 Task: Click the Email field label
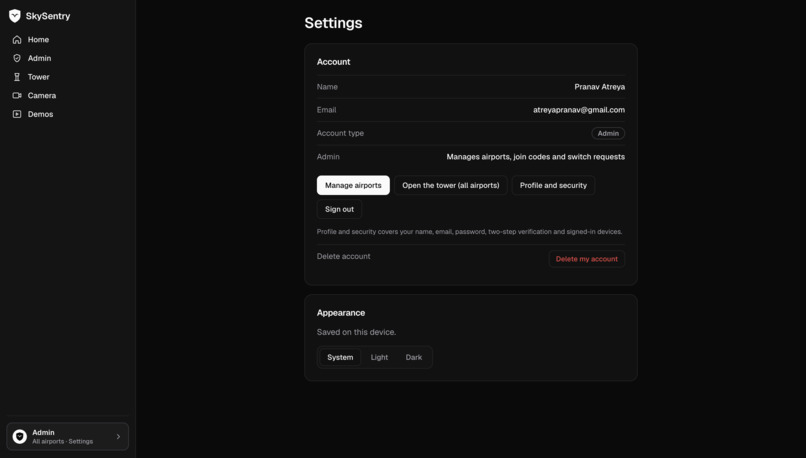(326, 110)
